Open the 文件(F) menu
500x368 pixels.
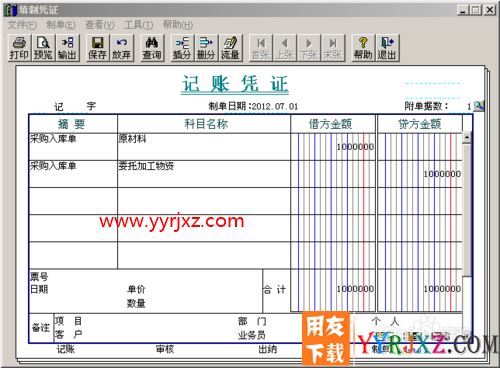(22, 25)
